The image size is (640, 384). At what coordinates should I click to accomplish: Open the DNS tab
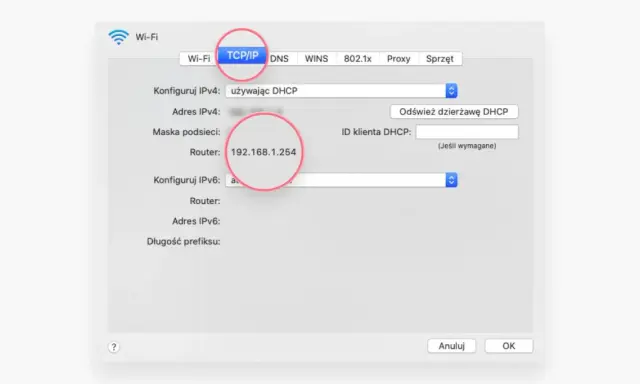280,59
